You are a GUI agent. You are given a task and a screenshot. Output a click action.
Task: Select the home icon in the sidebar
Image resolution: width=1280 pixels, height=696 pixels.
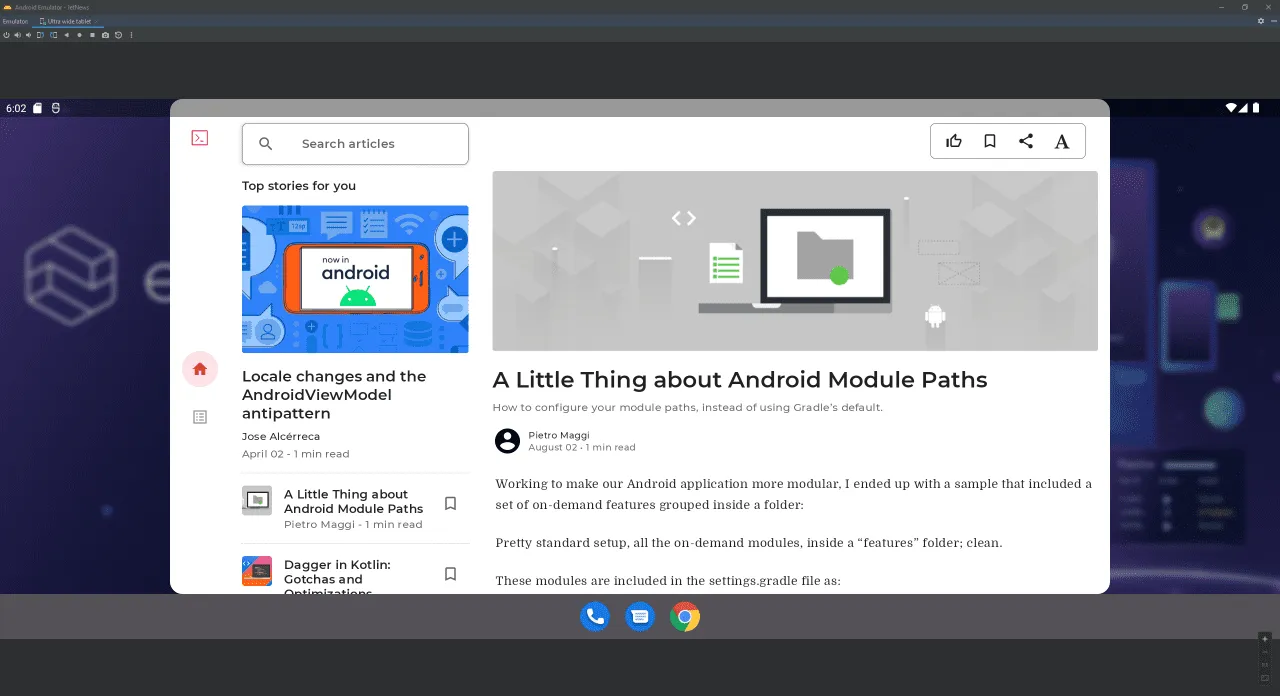199,369
